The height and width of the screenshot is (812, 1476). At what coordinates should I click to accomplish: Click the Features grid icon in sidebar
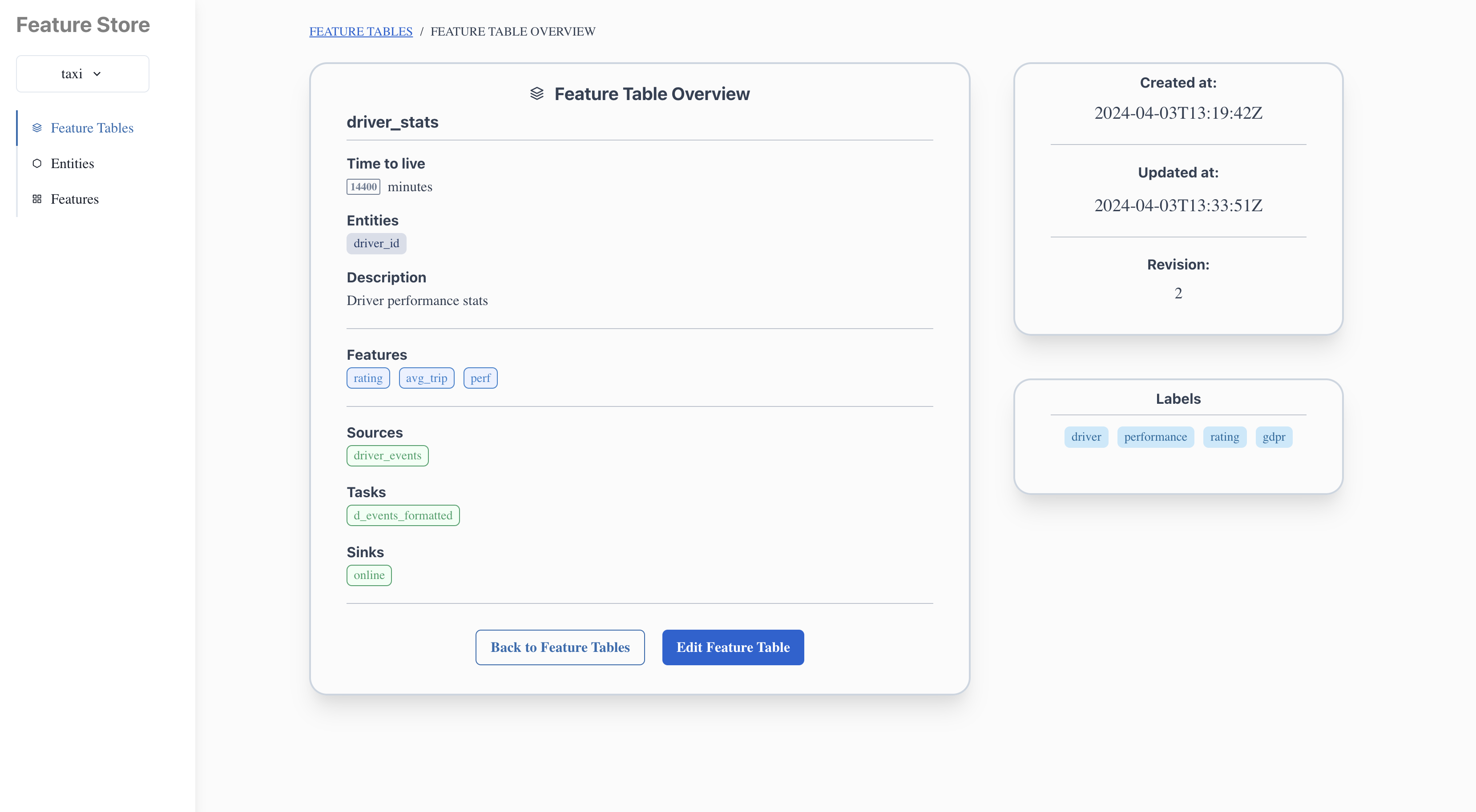[37, 199]
